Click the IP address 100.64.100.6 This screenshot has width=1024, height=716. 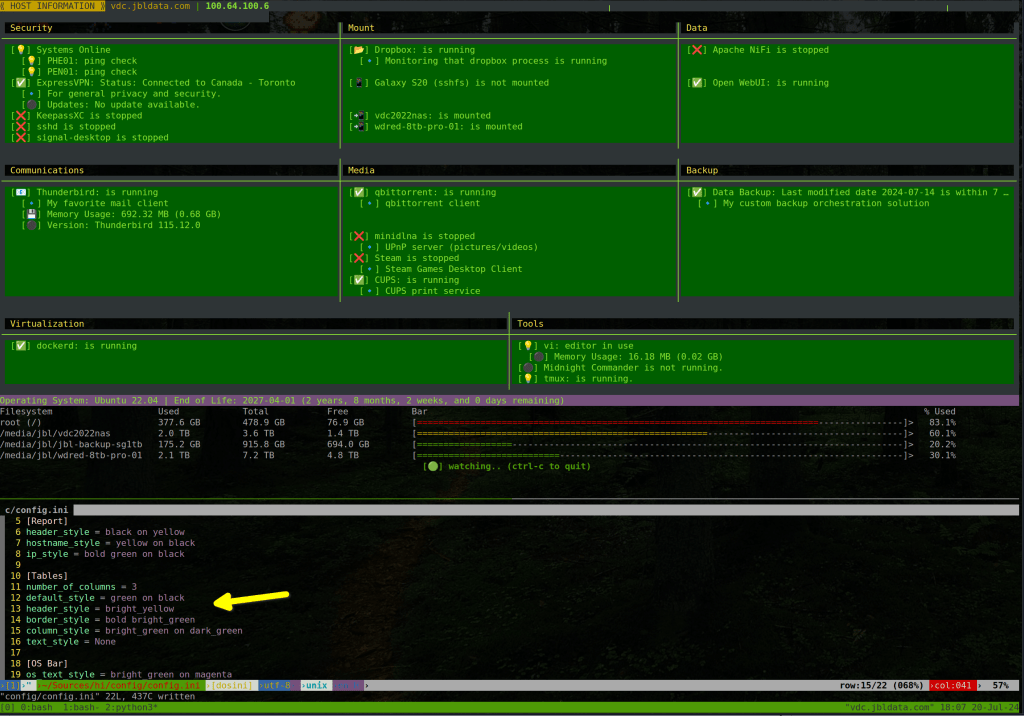(x=236, y=6)
